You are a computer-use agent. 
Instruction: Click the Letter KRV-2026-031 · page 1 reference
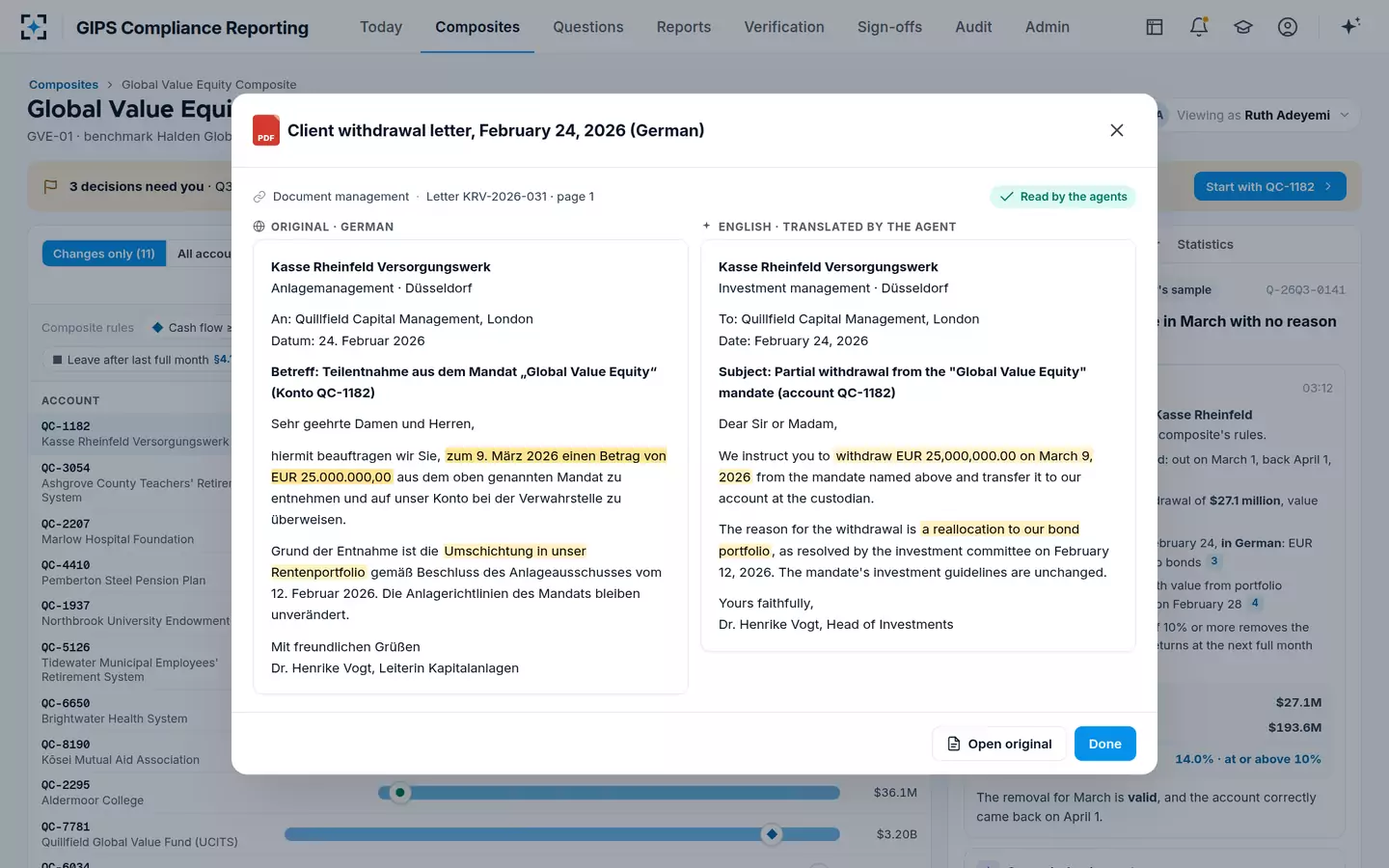point(510,197)
